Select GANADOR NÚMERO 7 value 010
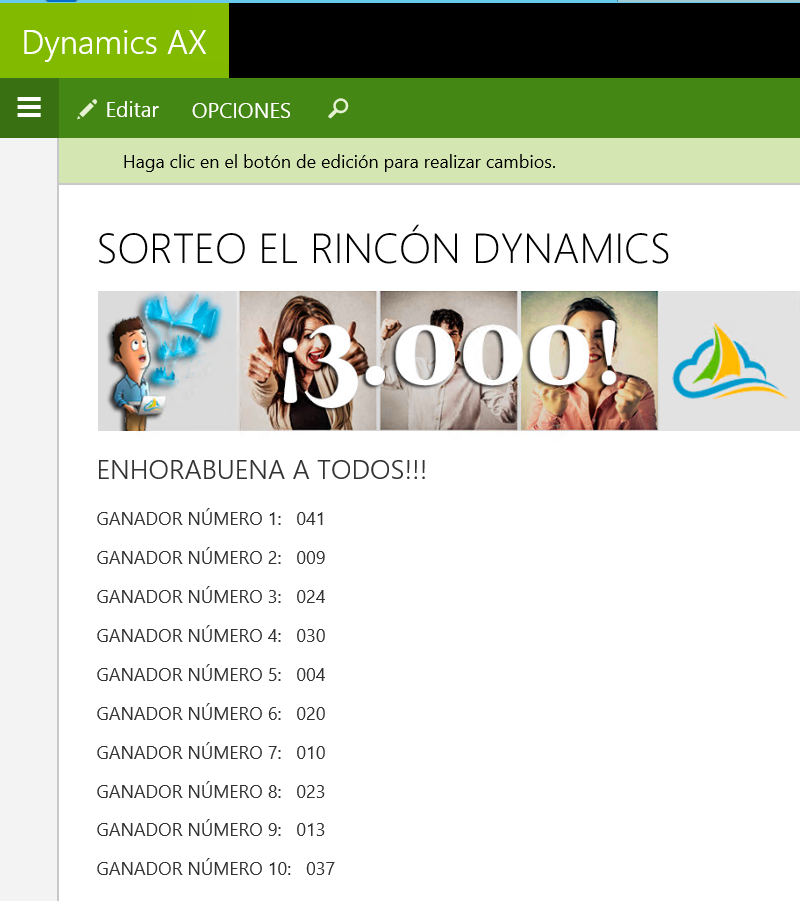Screen dimensions: 800x901 pyautogui.click(x=311, y=753)
